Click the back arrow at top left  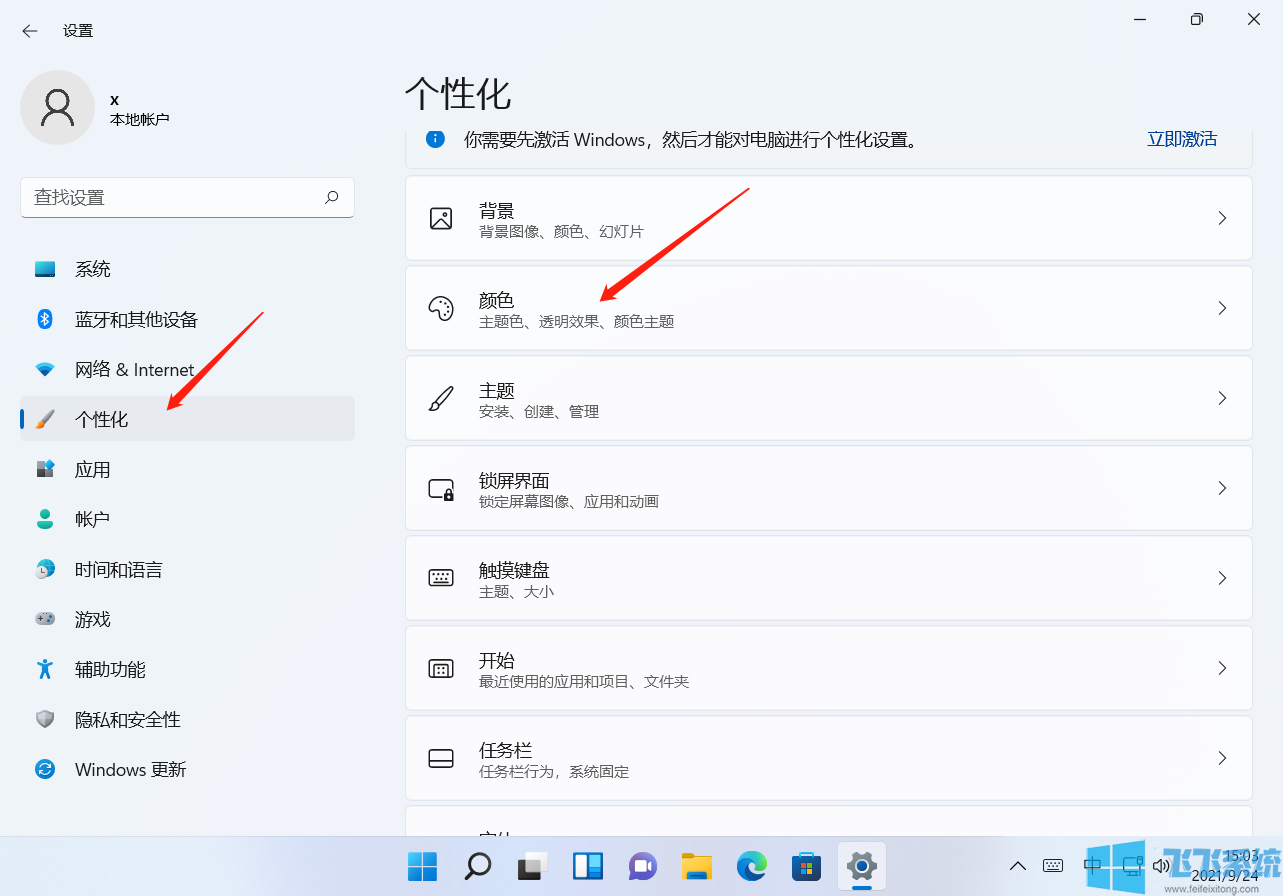(29, 30)
